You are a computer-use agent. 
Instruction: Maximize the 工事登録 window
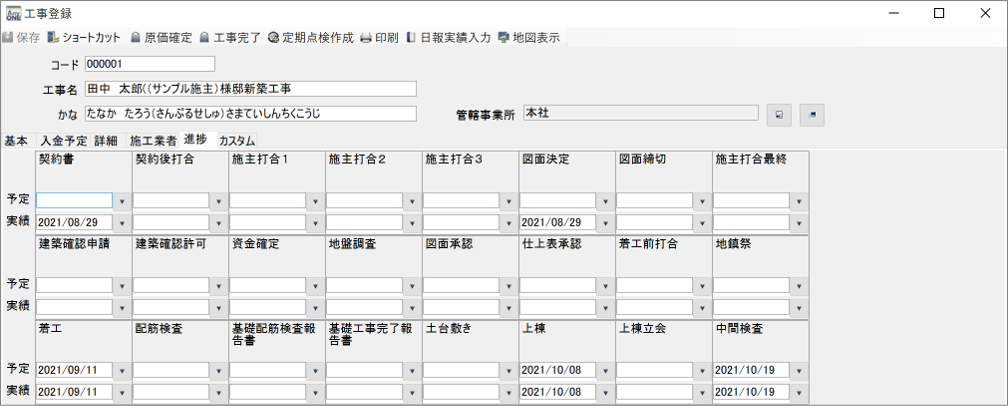[x=939, y=13]
